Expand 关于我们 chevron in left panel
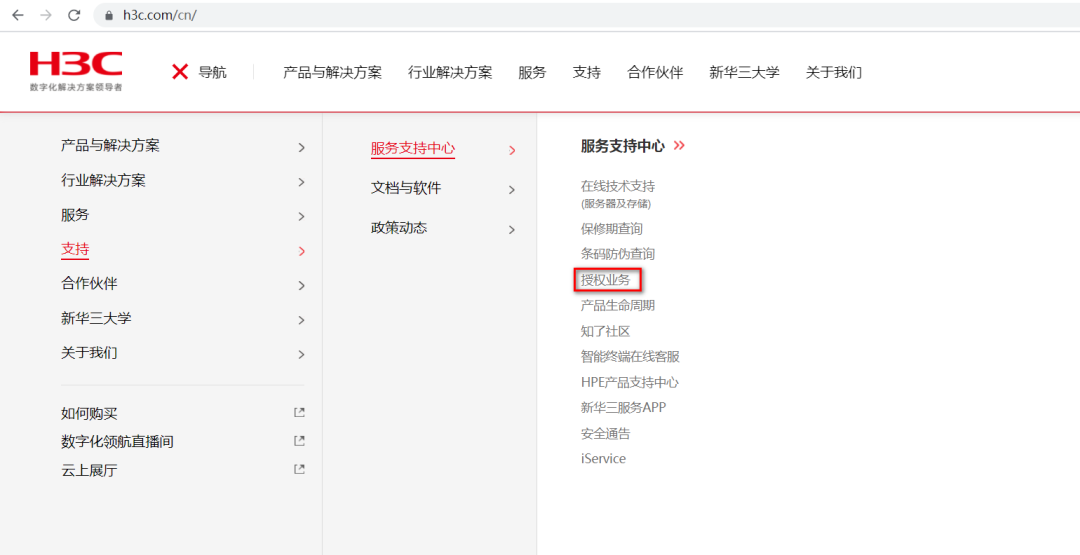Viewport: 1080px width, 555px height. [x=301, y=355]
